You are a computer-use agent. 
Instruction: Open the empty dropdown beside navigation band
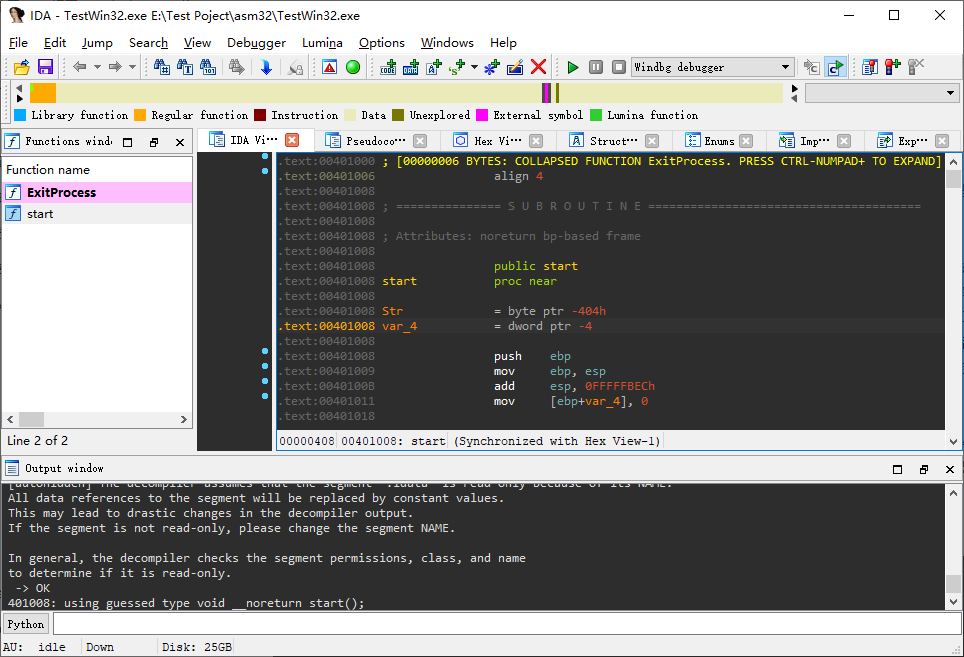coord(881,93)
